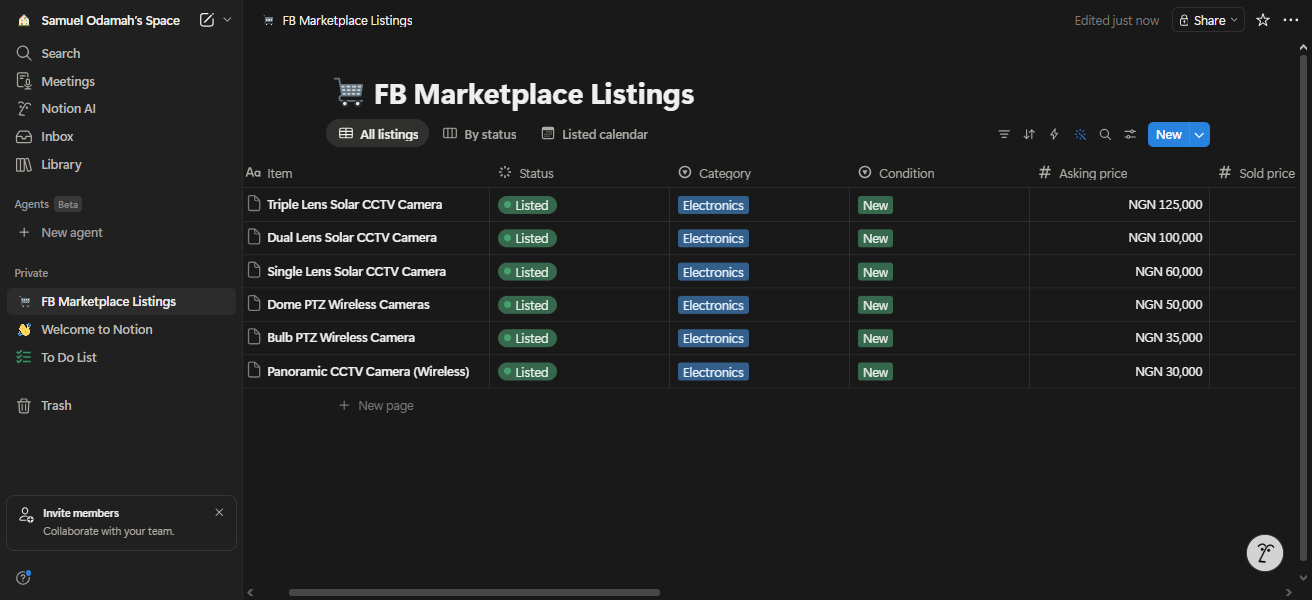This screenshot has height=600, width=1312.
Task: Click the lightning bolt automations icon
Action: 1054,134
